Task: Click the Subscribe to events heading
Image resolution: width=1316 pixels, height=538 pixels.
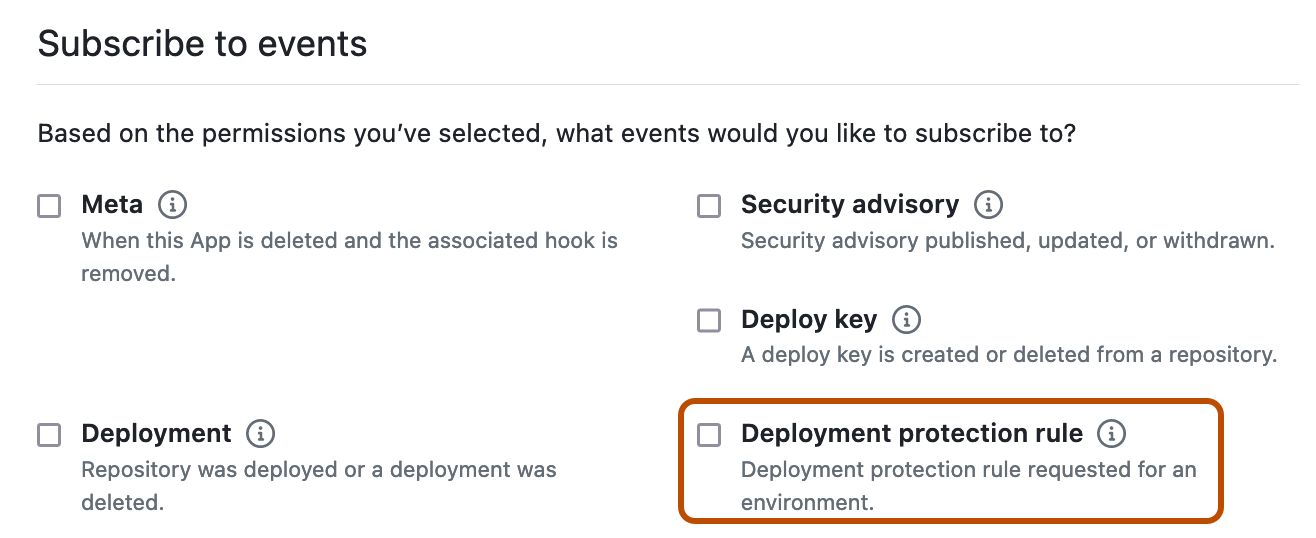Action: pyautogui.click(x=202, y=44)
